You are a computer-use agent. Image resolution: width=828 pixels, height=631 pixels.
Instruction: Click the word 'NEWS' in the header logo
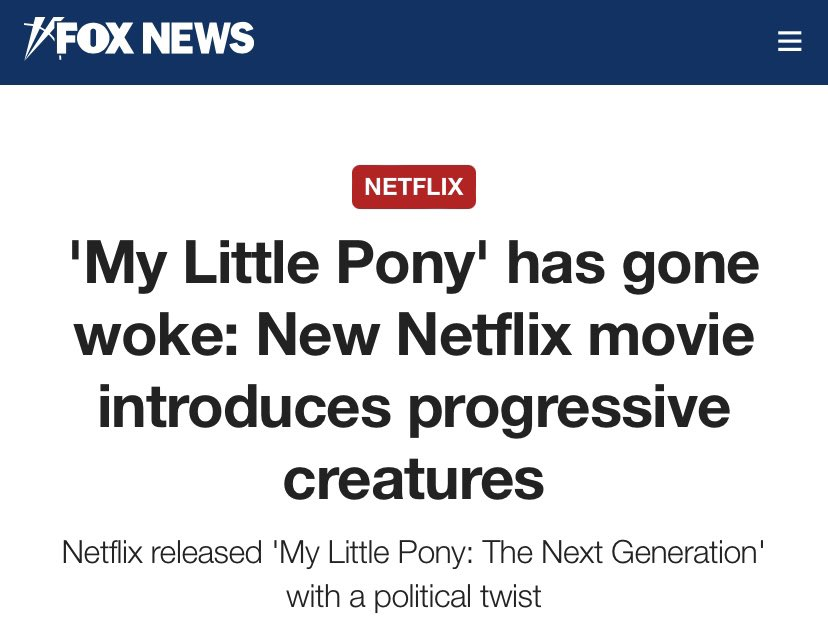pos(198,39)
